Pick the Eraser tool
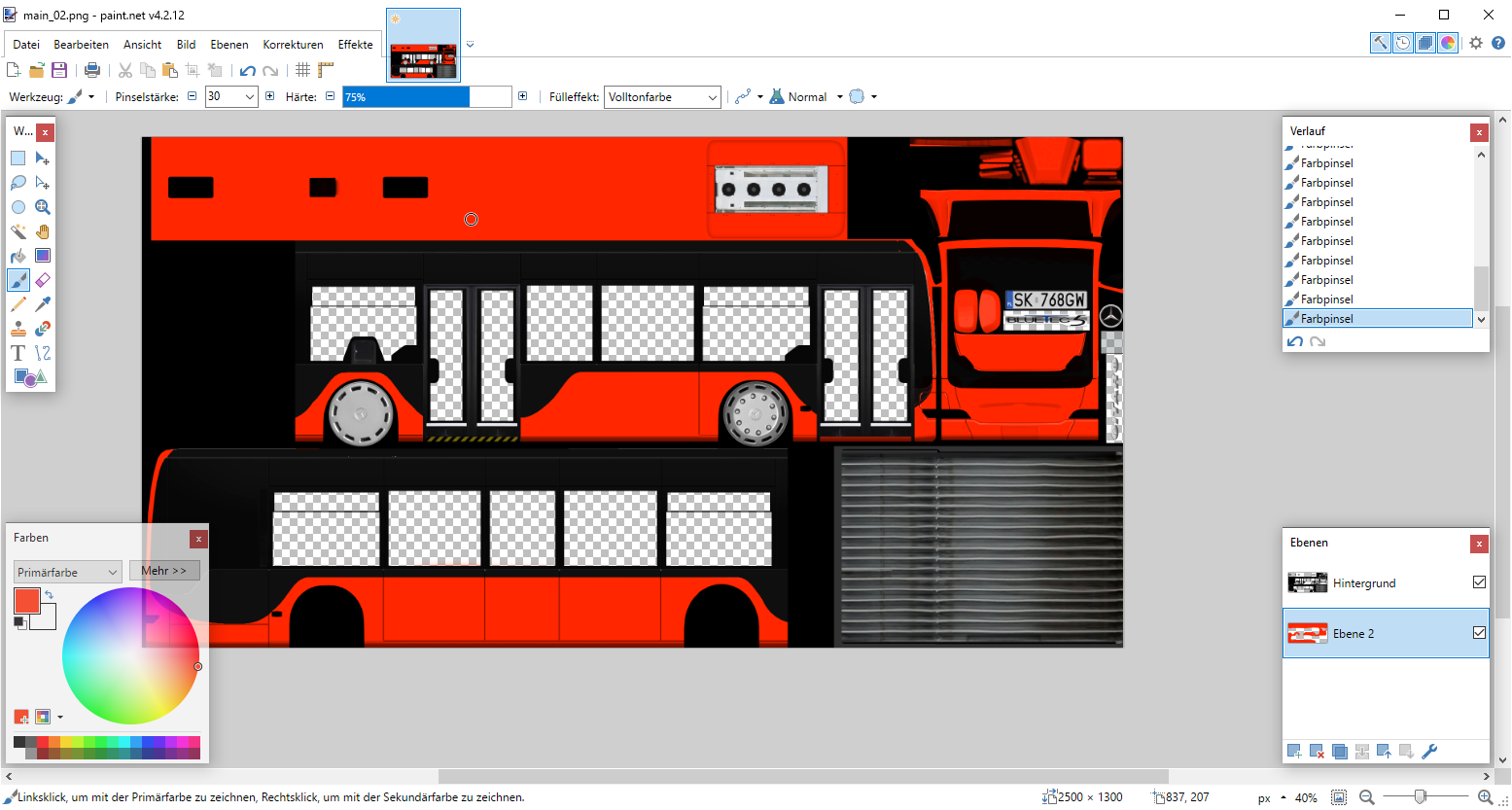This screenshot has width=1512, height=810. coord(43,280)
